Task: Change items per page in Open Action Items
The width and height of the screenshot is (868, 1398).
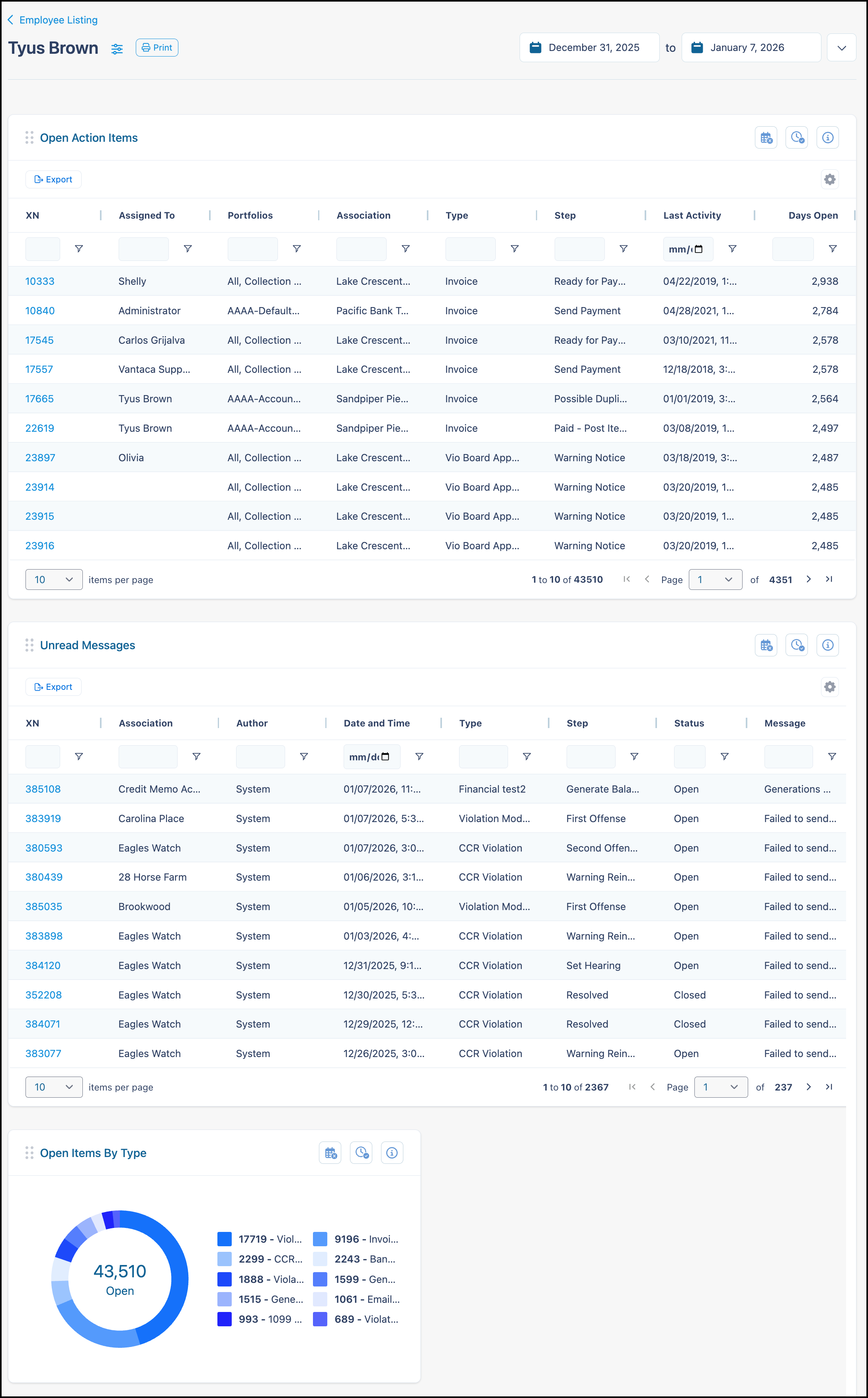Action: tap(54, 579)
